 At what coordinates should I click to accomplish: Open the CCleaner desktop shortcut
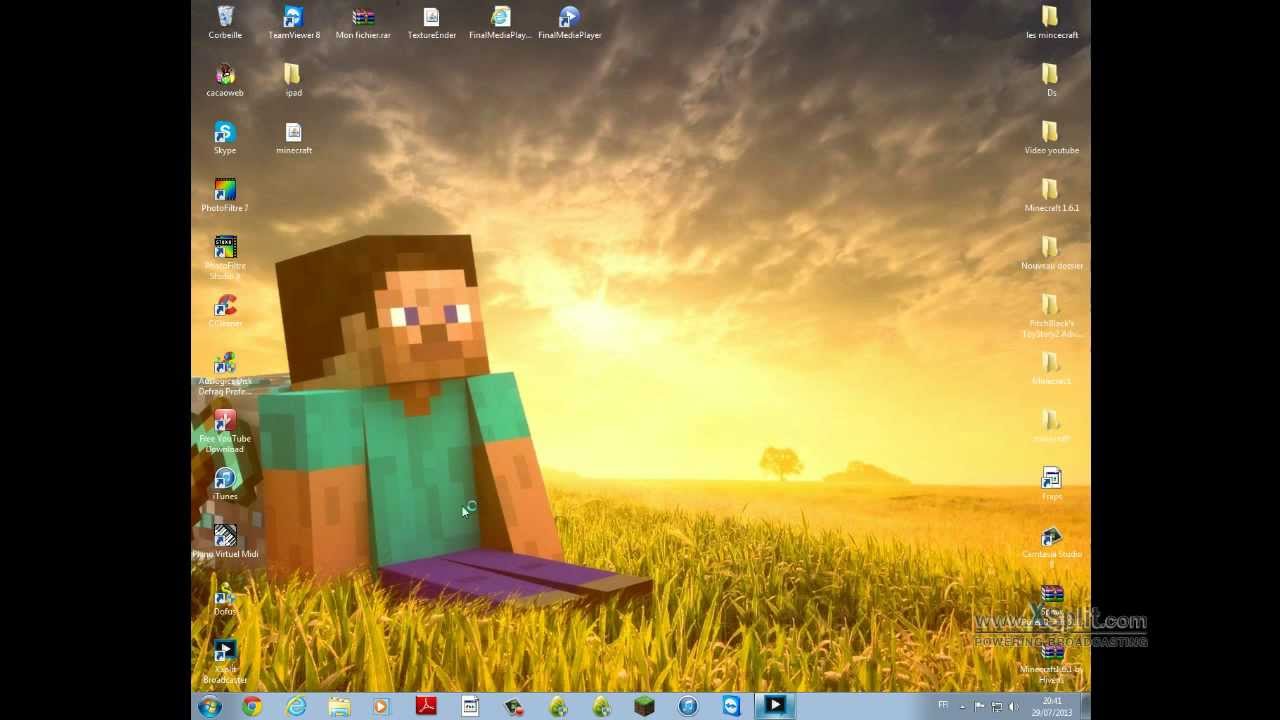225,311
